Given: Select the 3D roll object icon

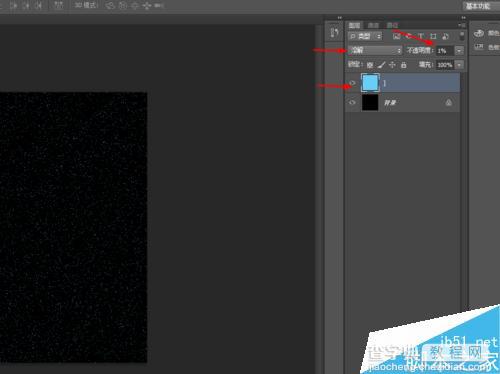Looking at the screenshot, I should [123, 6].
